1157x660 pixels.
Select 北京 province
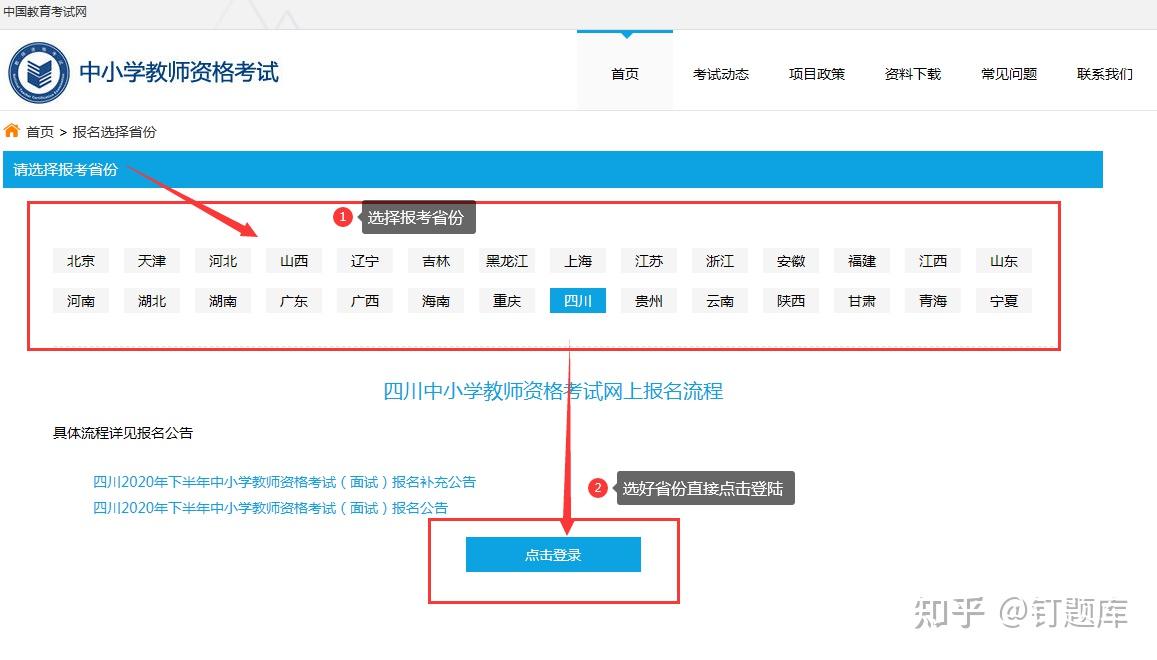click(80, 261)
